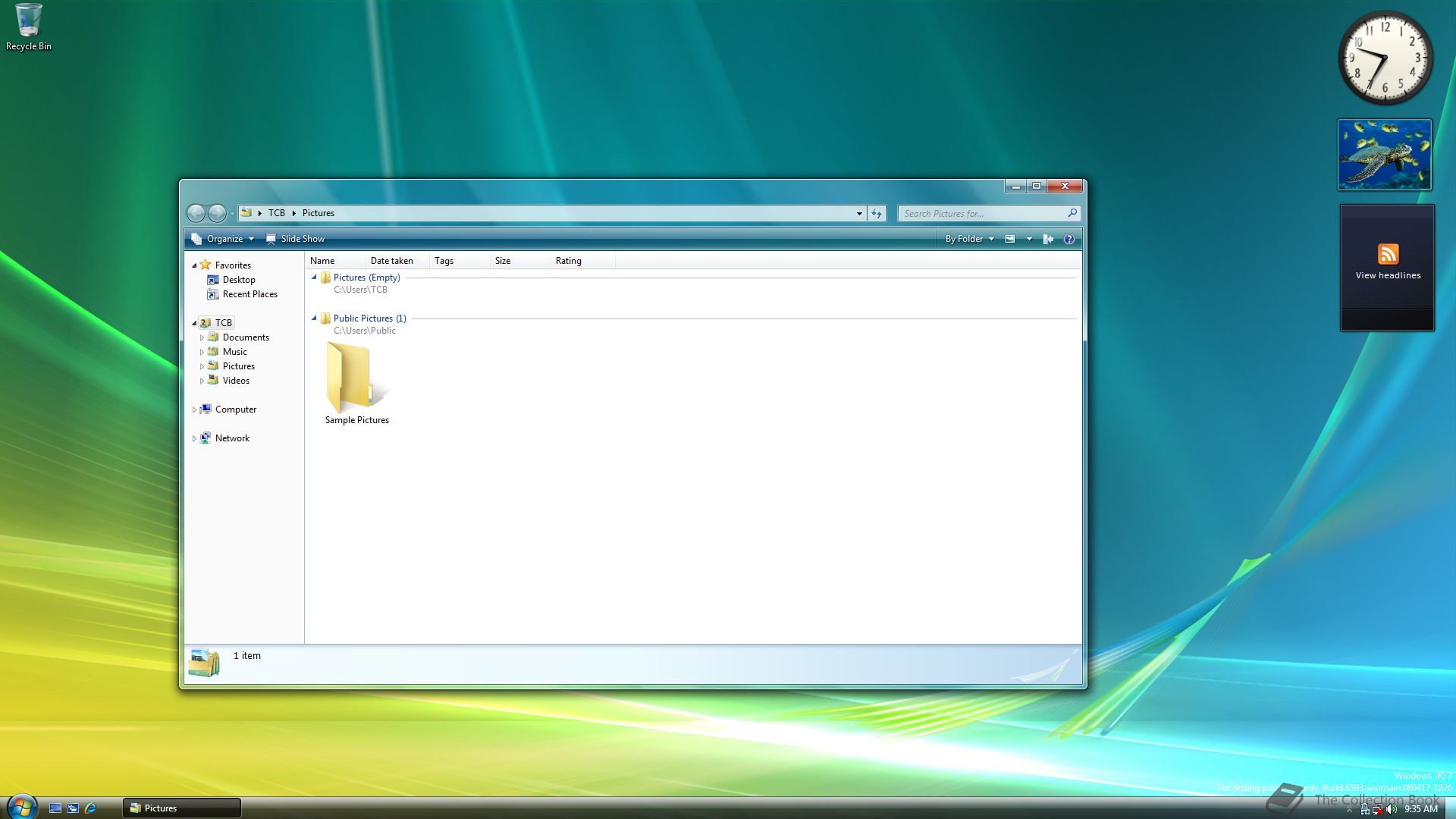Collapse the TCB node in navigation pane
1456x819 pixels.
194,323
